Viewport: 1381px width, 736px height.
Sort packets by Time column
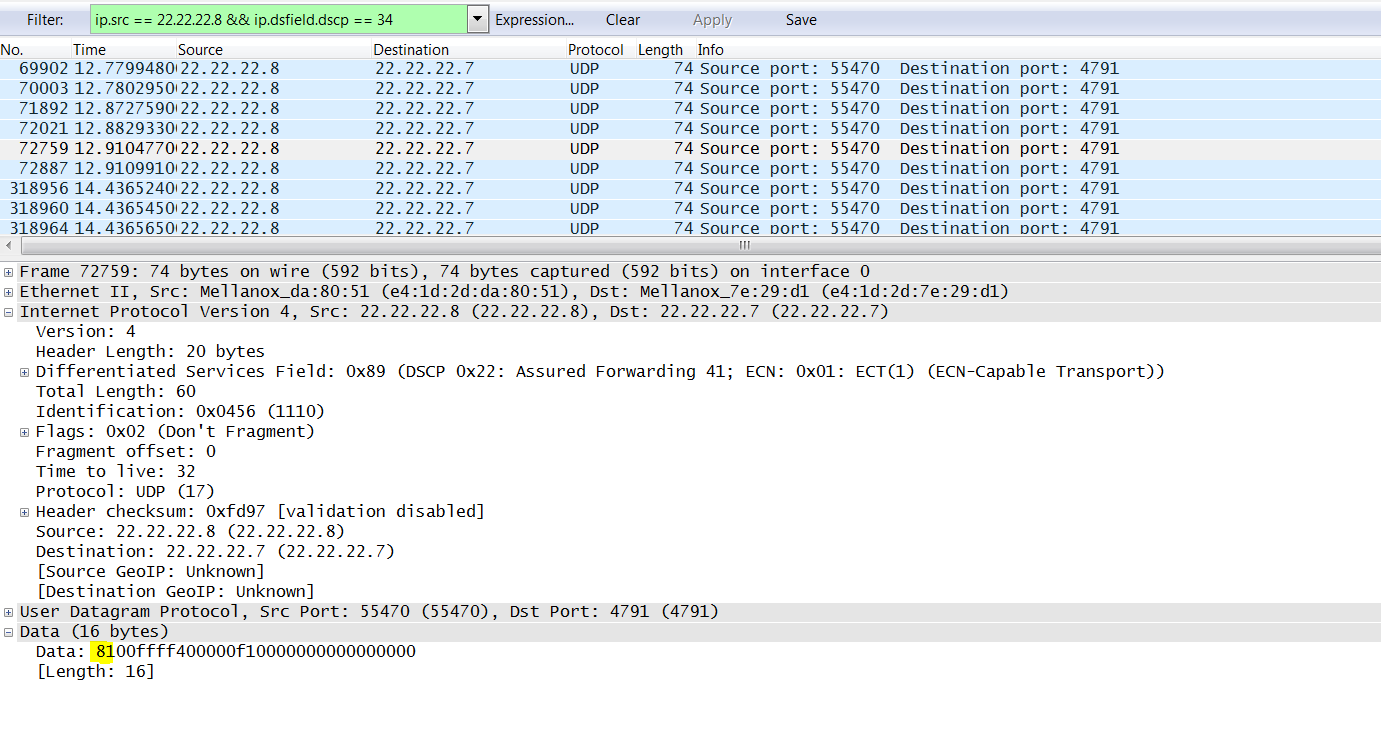click(89, 50)
